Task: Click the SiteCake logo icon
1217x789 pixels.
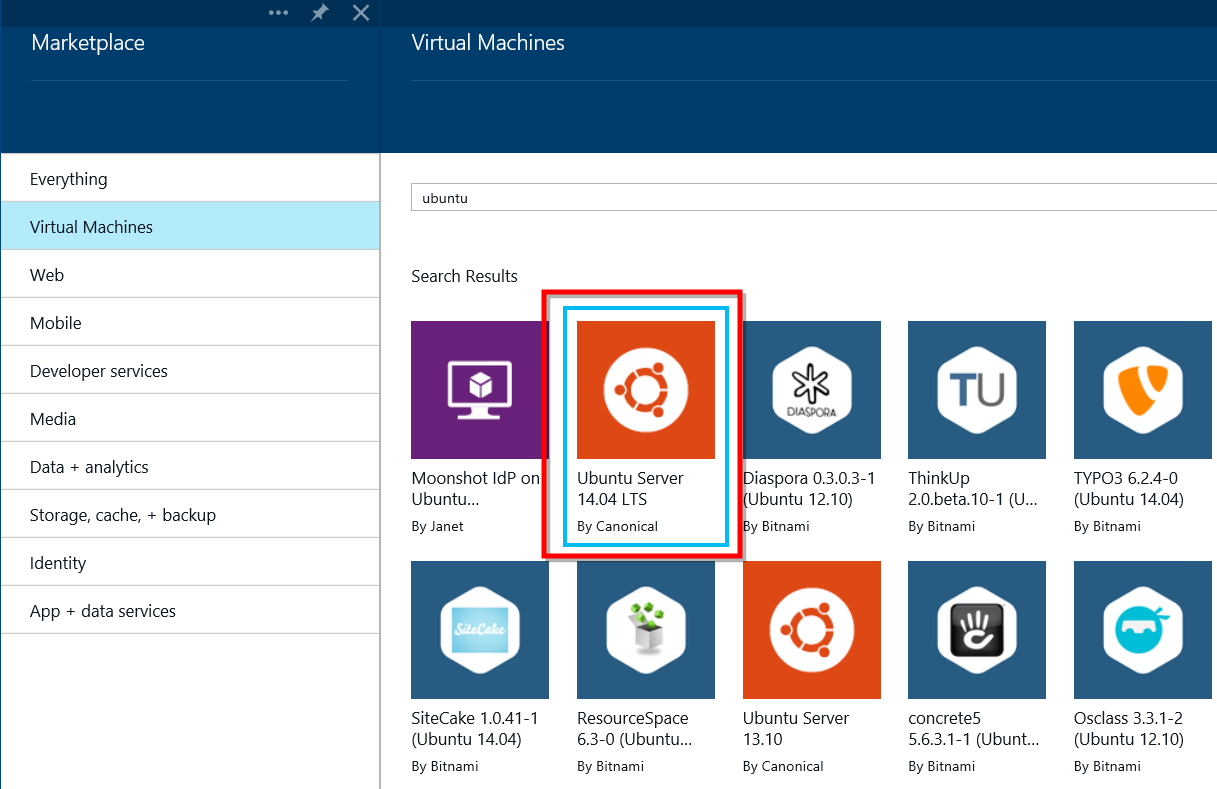Action: pos(479,630)
